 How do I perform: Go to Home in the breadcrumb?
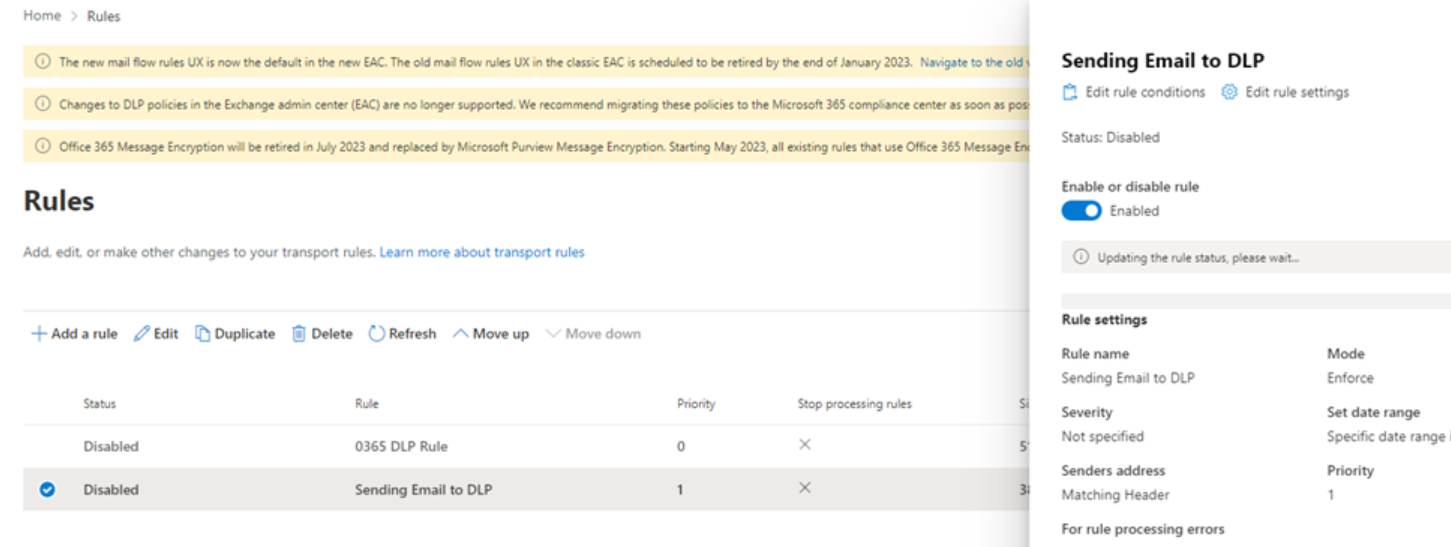[42, 16]
